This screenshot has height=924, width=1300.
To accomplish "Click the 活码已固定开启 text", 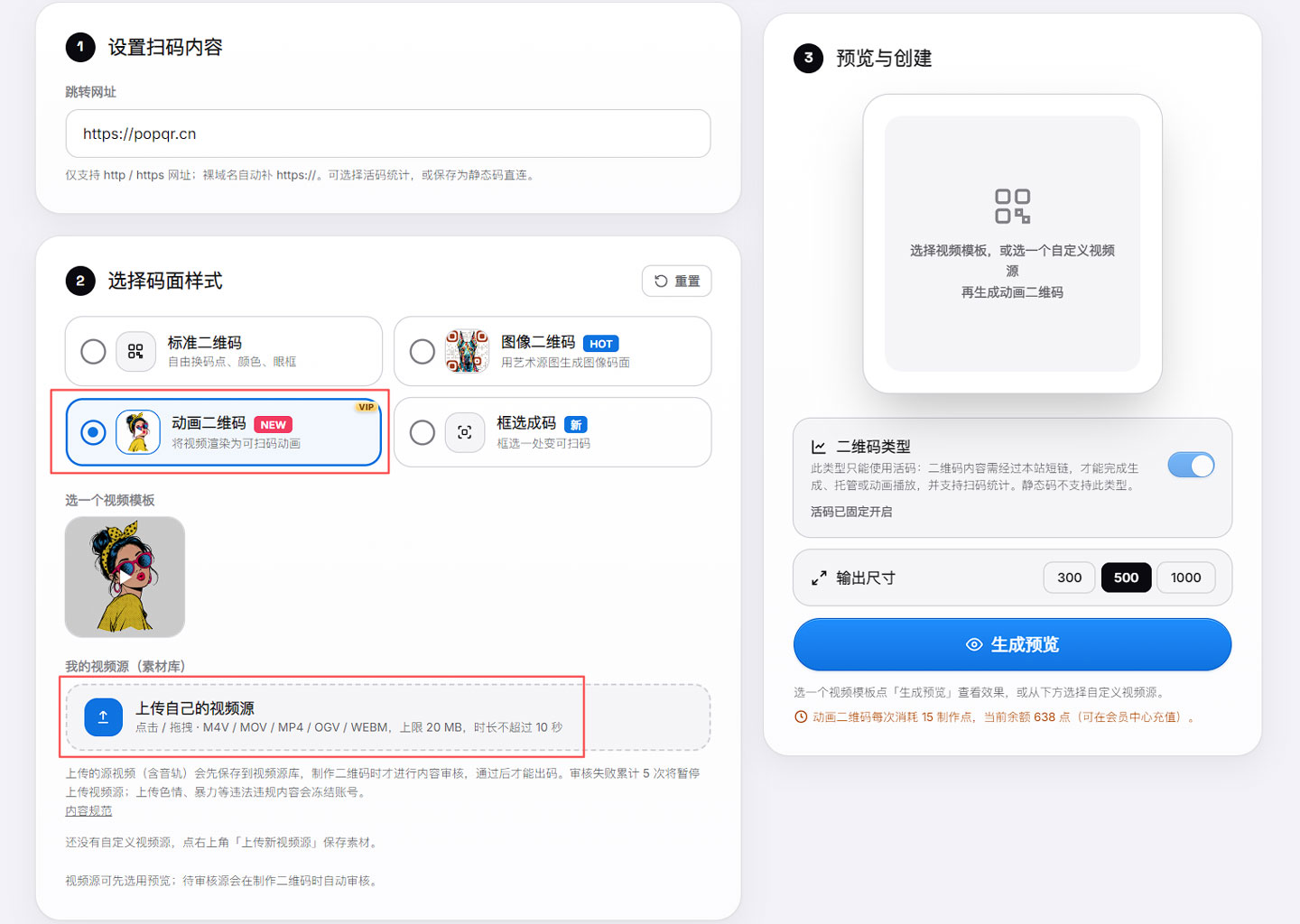I will 851,512.
